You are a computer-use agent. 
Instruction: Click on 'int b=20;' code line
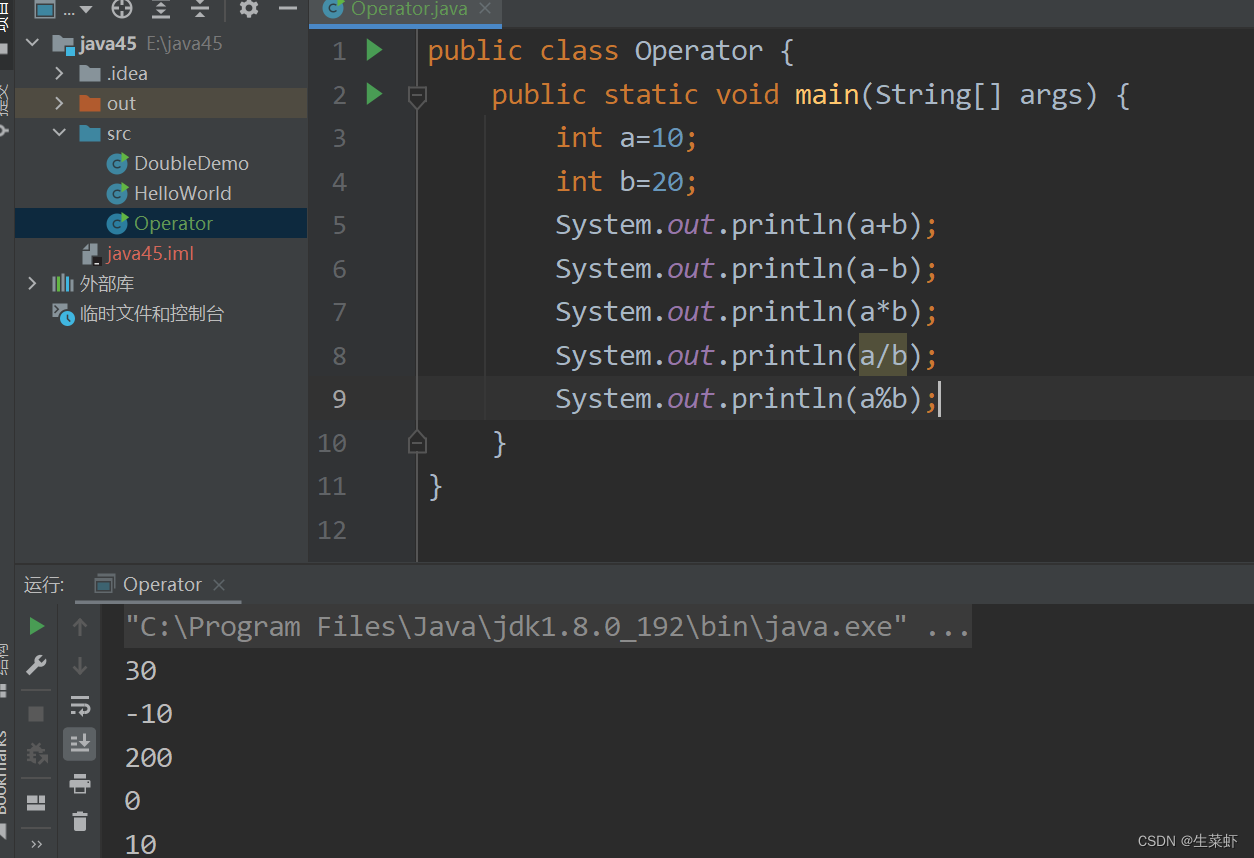tap(627, 182)
